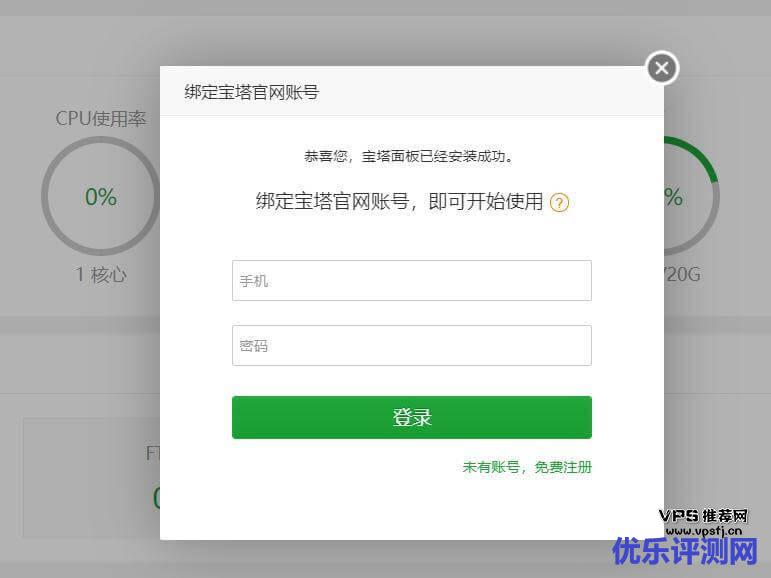Focus the 手机 phone number field
This screenshot has width=771, height=578.
[x=412, y=280]
